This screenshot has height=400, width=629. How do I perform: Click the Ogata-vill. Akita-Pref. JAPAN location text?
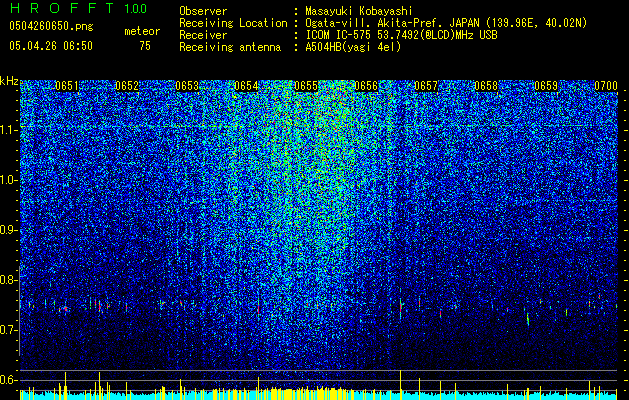coord(446,23)
